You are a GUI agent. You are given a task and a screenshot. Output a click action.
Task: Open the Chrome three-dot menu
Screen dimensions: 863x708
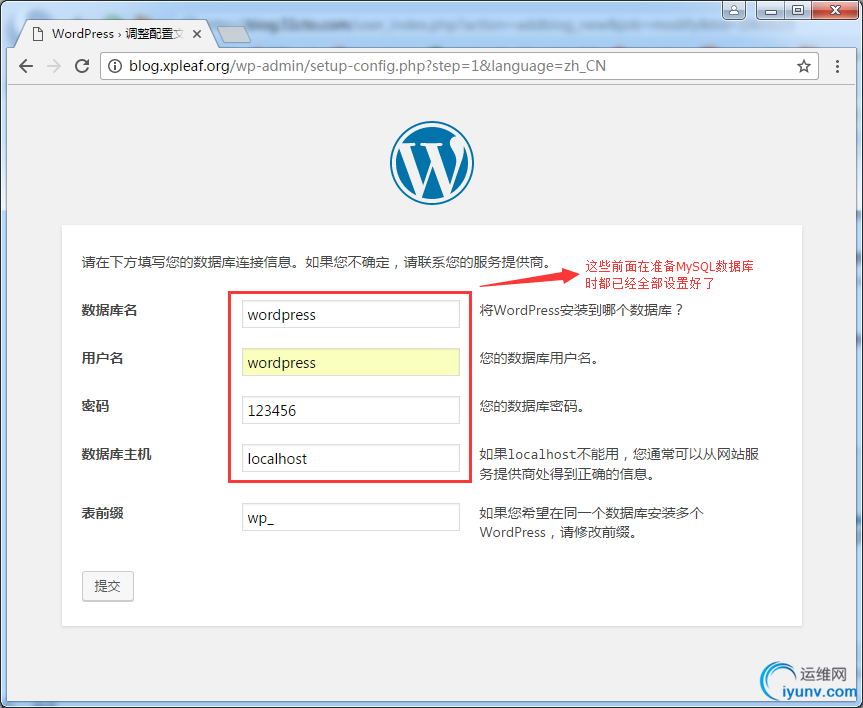[837, 67]
